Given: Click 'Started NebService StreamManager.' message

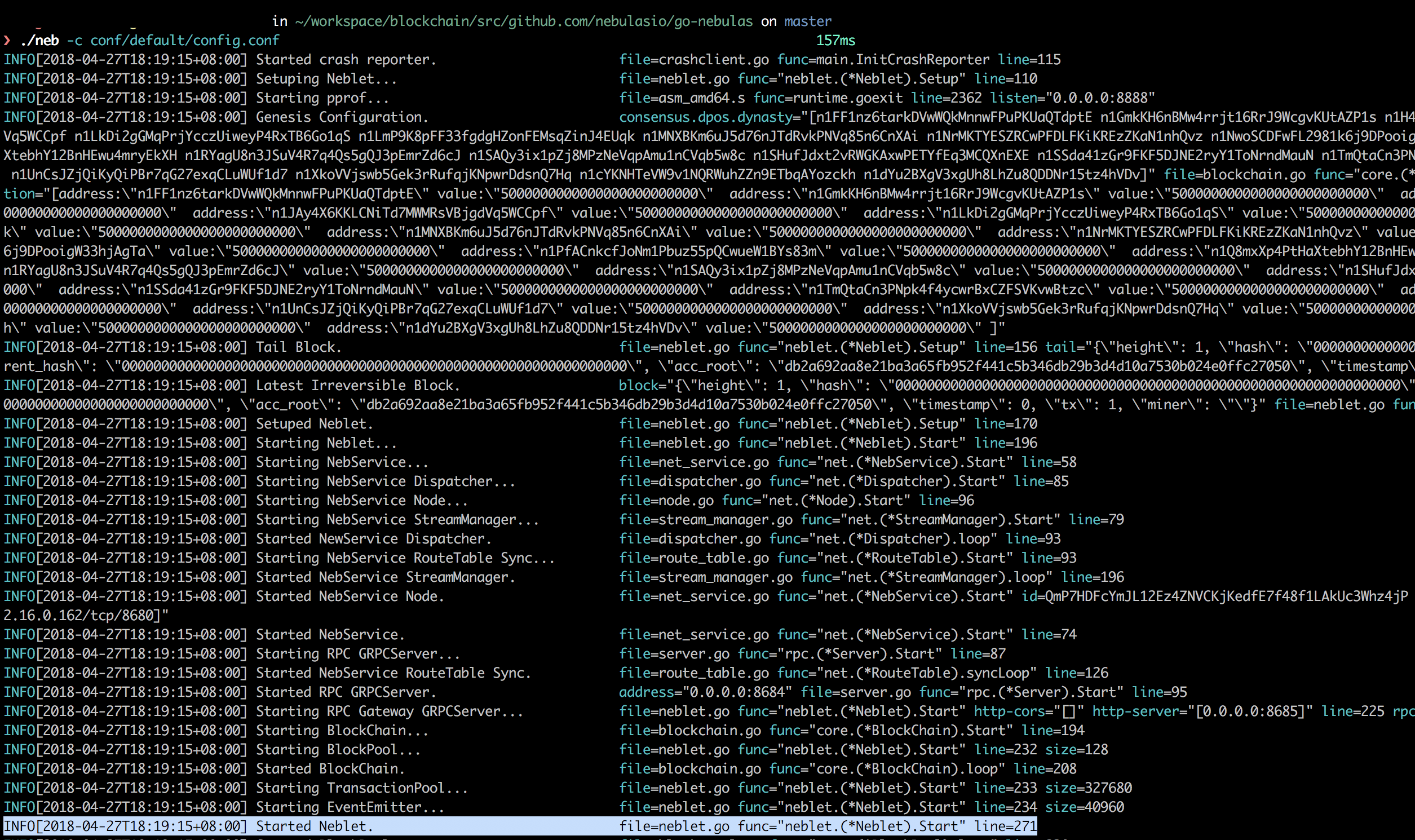Looking at the screenshot, I should (386, 577).
